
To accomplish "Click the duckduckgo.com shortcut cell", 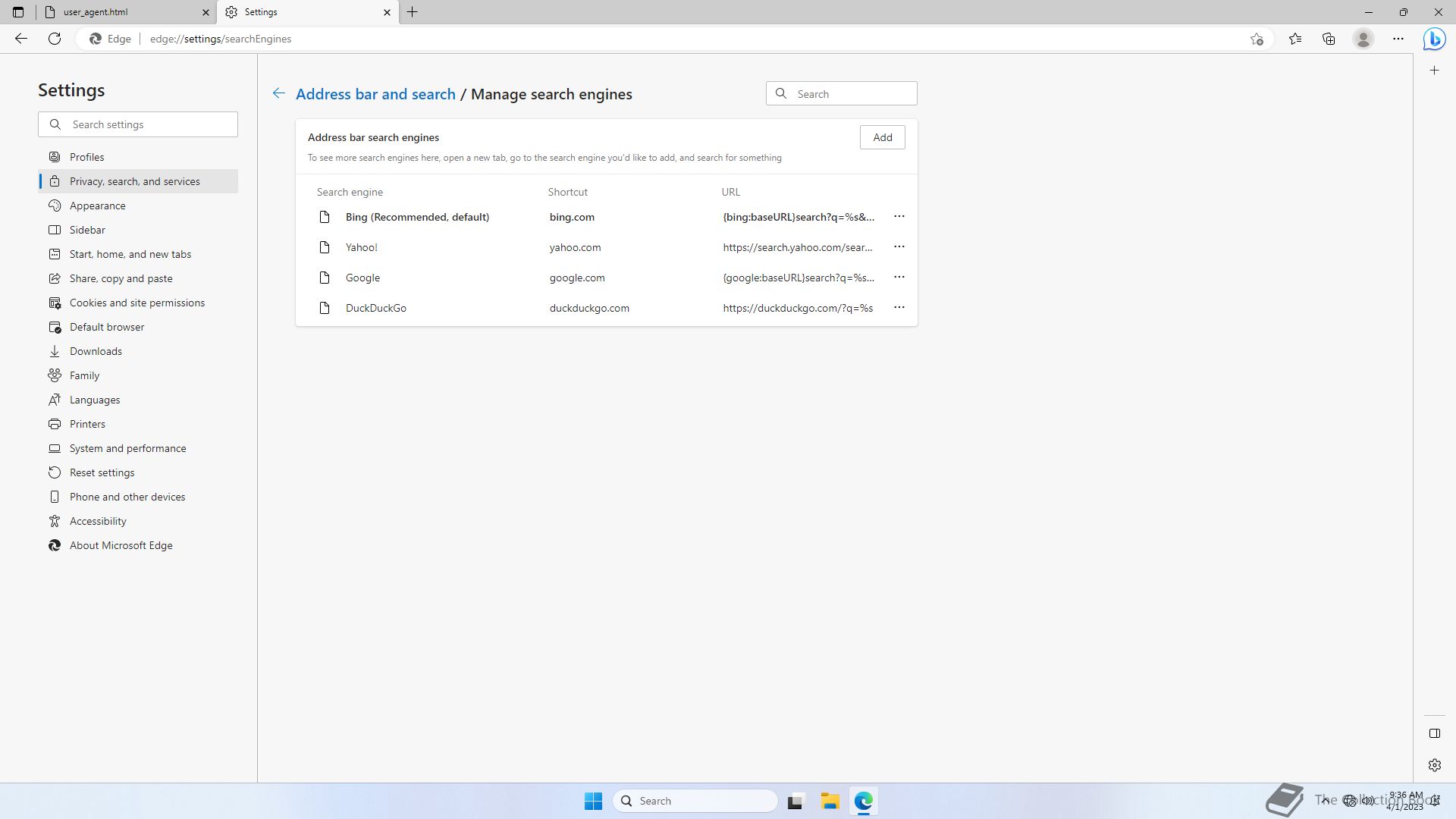I will click(x=589, y=308).
